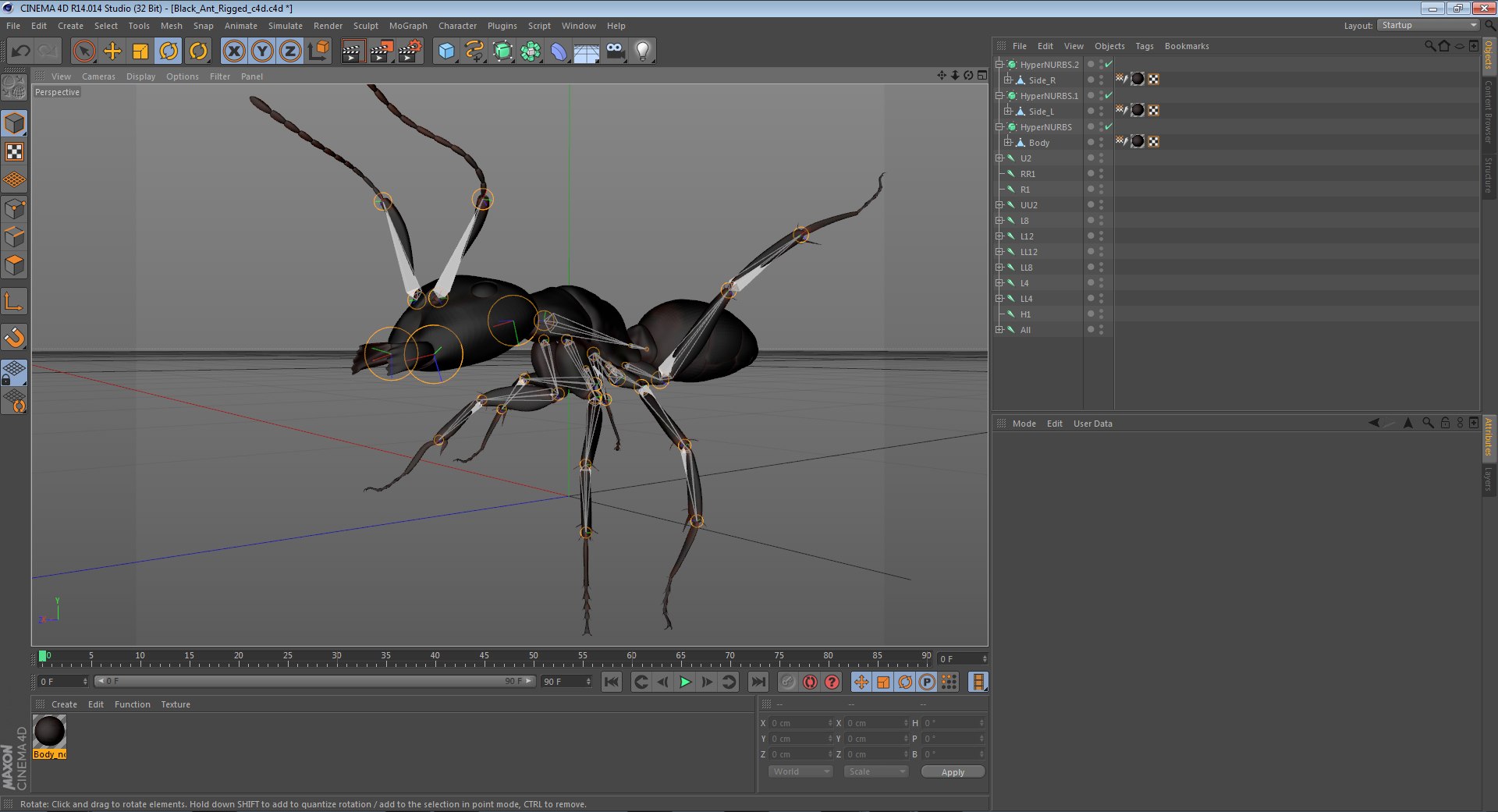The image size is (1498, 812).
Task: Click the Make Editable icon in left sidebar
Action: (14, 87)
